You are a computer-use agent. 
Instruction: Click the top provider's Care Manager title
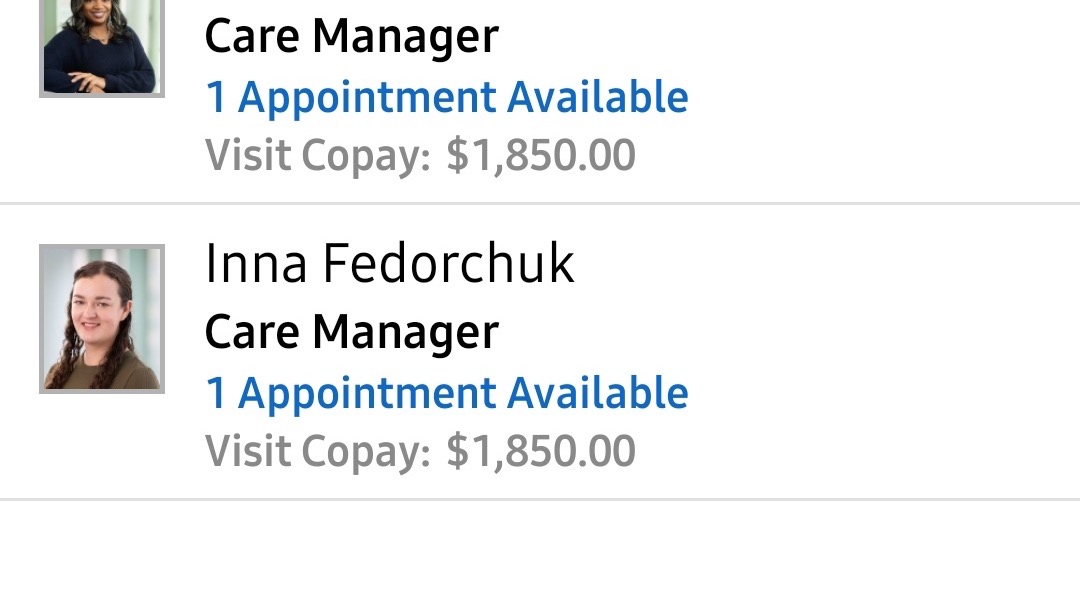pyautogui.click(x=352, y=36)
